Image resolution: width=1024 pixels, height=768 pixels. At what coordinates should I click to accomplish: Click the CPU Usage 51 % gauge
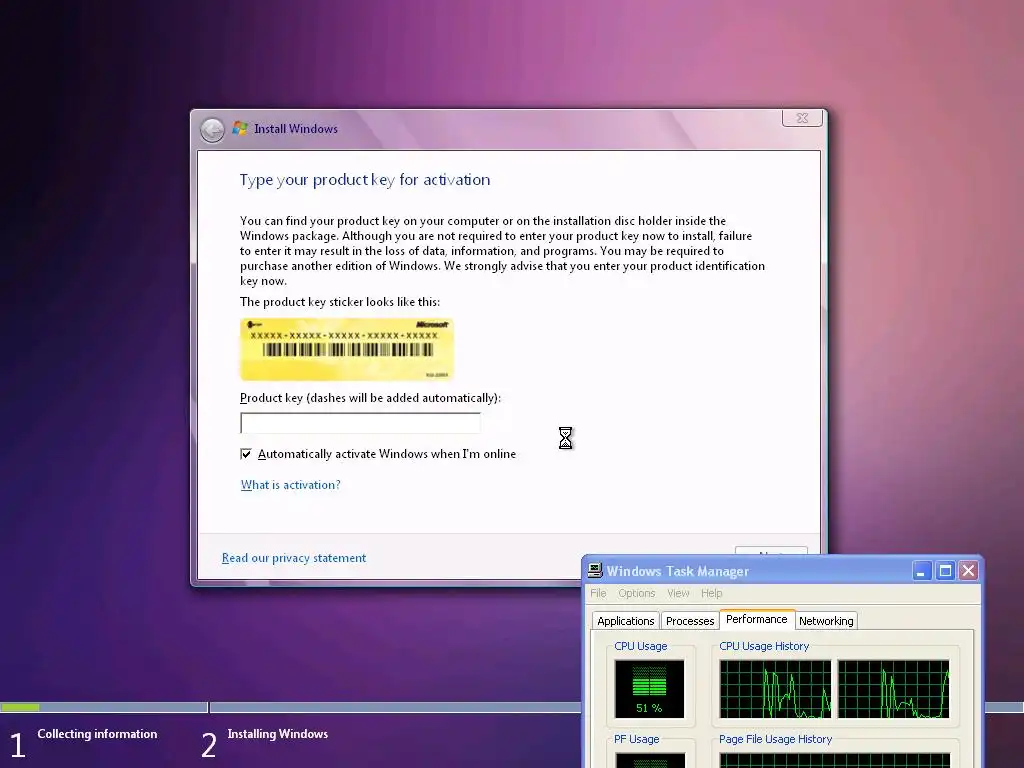[x=649, y=689]
